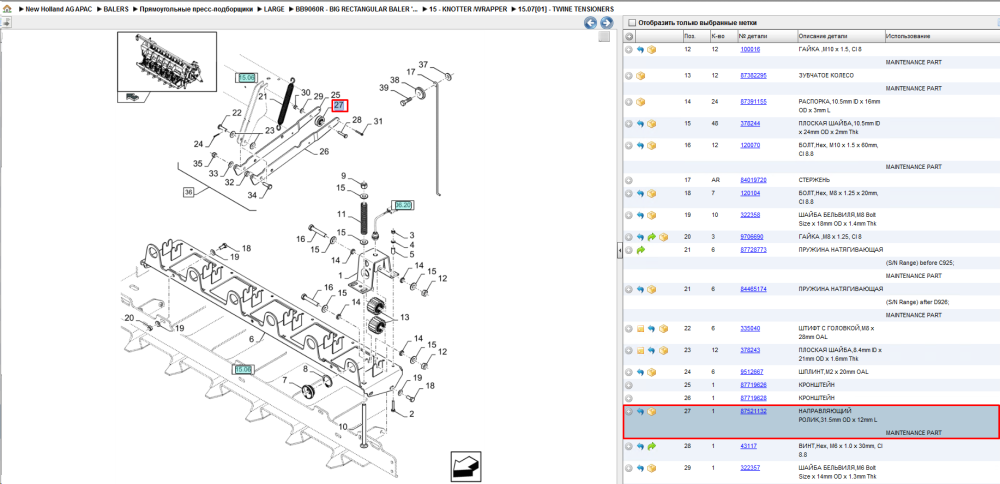Click the previous figure arrow button
Viewport: 1000px width, 484px height.
pos(591,23)
